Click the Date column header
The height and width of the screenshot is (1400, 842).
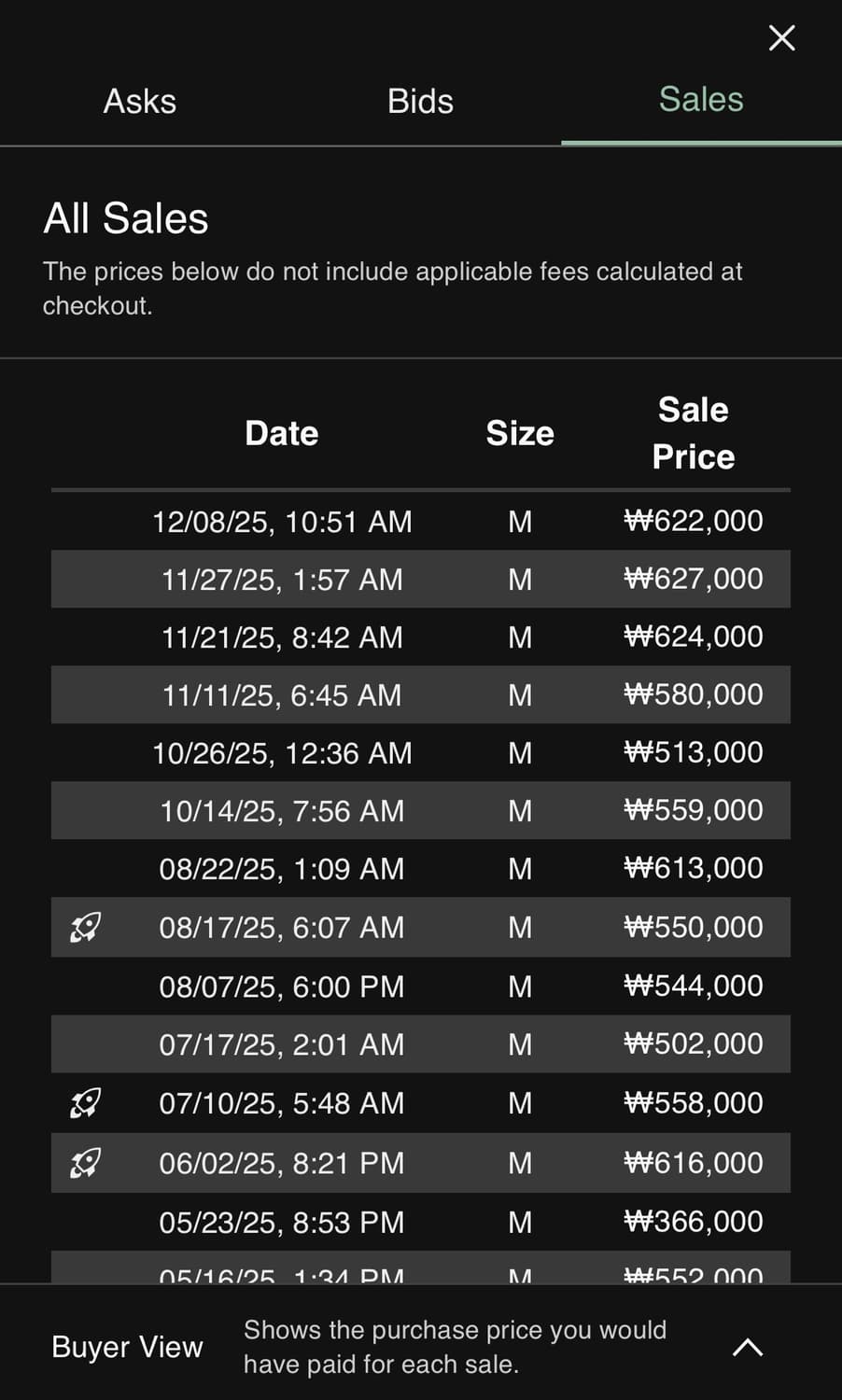click(281, 433)
